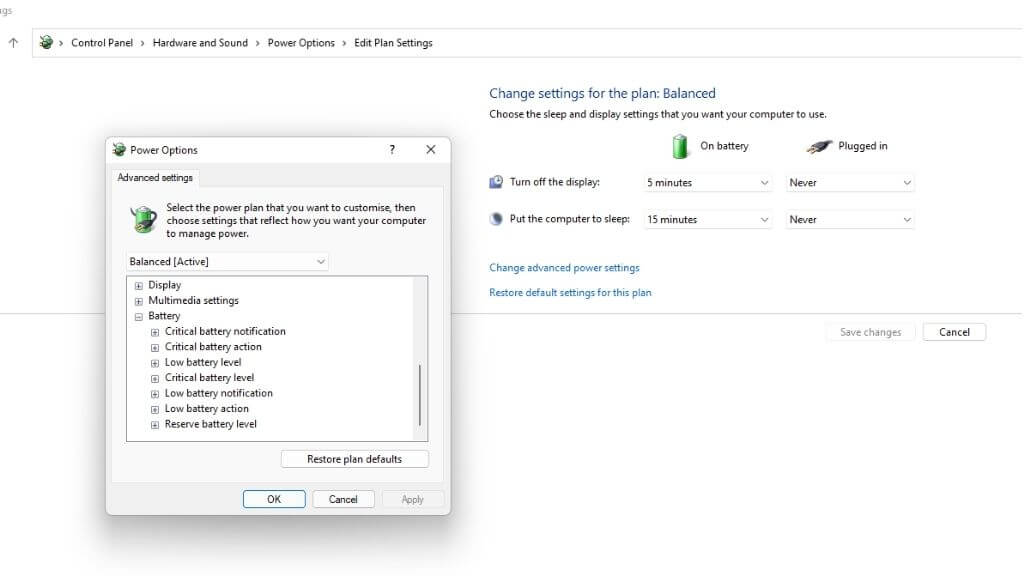Open the On battery display timeout dropdown
1024x576 pixels.
(708, 183)
